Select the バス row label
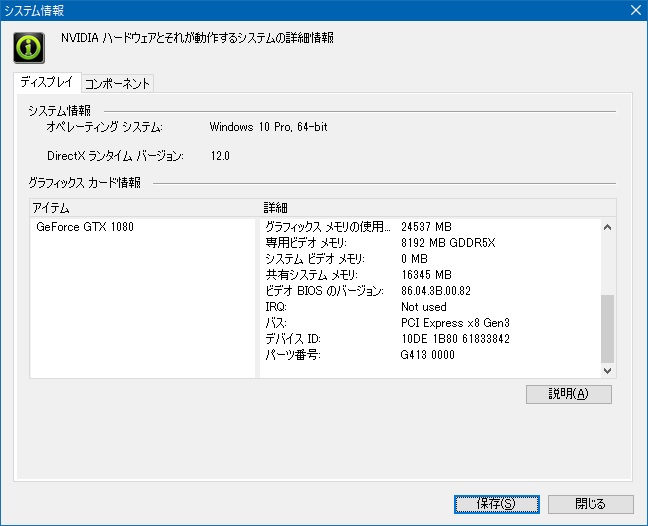The width and height of the screenshot is (648, 526). (x=276, y=323)
